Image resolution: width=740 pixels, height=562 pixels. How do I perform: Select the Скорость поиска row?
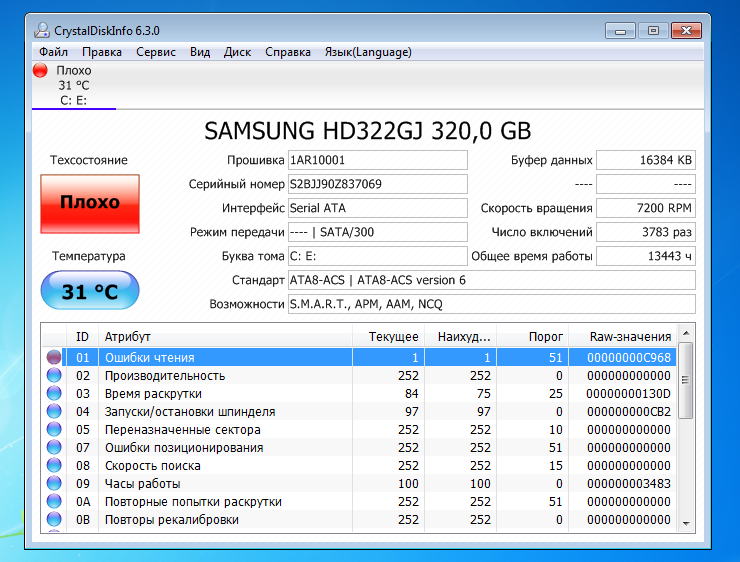pos(359,465)
